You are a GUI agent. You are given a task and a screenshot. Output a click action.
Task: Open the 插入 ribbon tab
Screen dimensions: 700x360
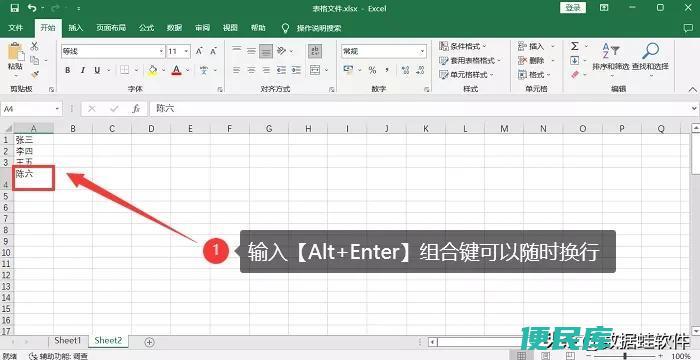[75, 28]
